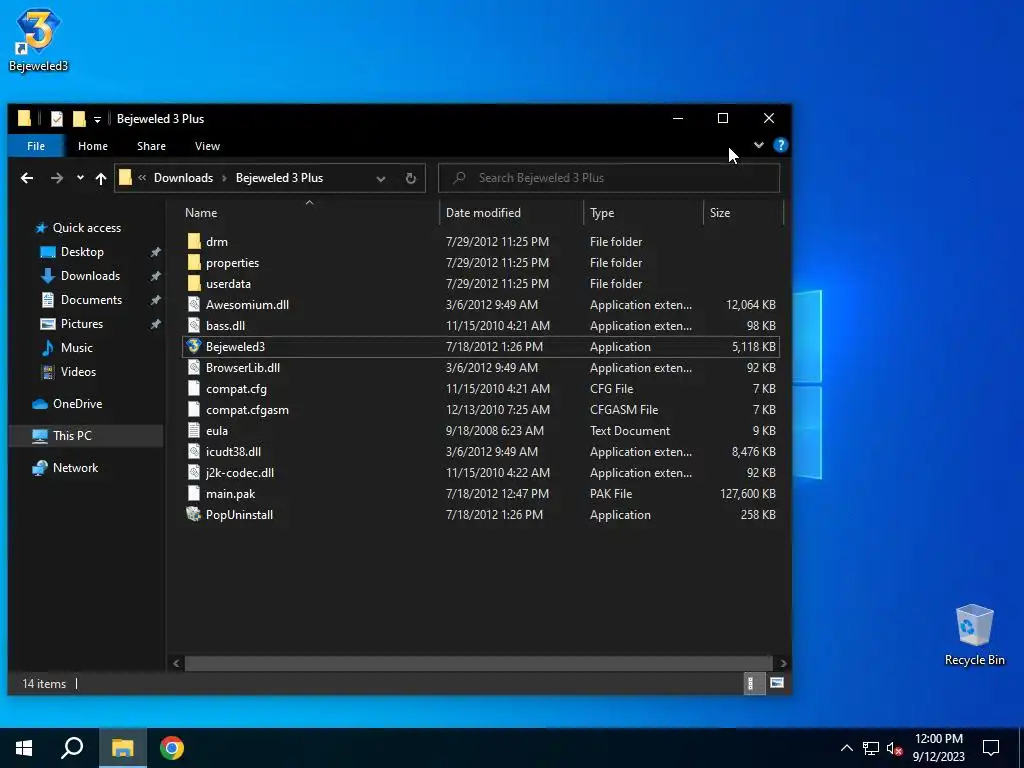
Task: Sort by the Type column header
Action: 601,213
